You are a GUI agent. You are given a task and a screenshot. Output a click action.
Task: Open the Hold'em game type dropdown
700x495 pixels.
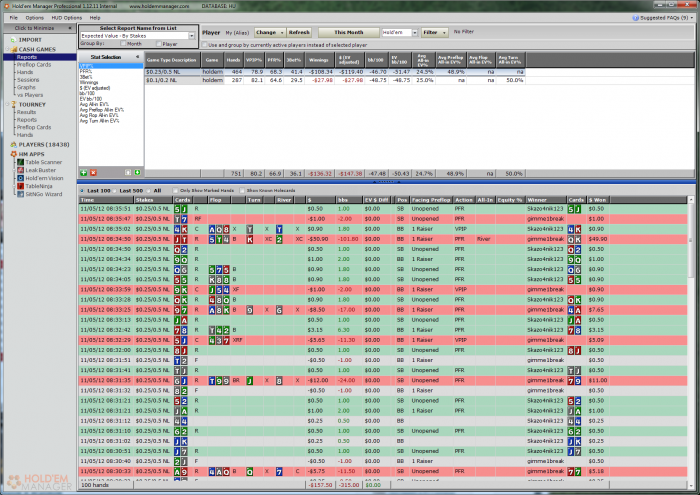click(415, 33)
